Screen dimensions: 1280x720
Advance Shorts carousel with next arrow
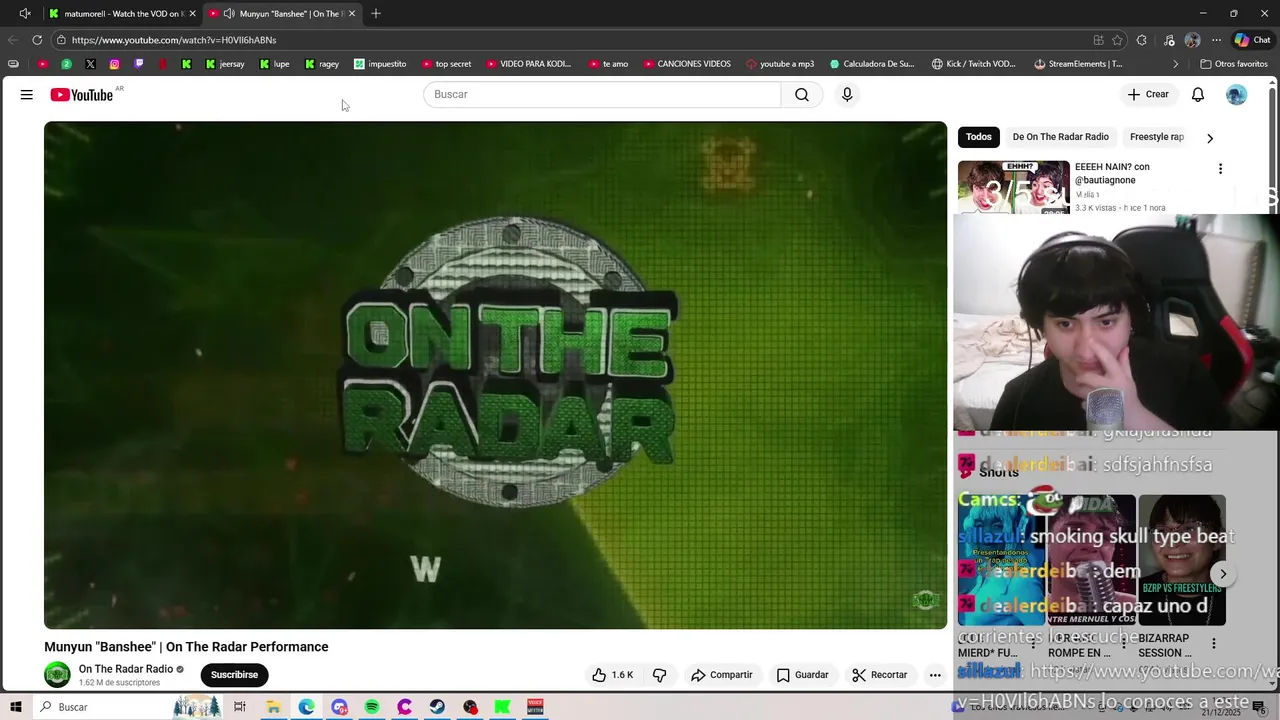pos(1223,574)
